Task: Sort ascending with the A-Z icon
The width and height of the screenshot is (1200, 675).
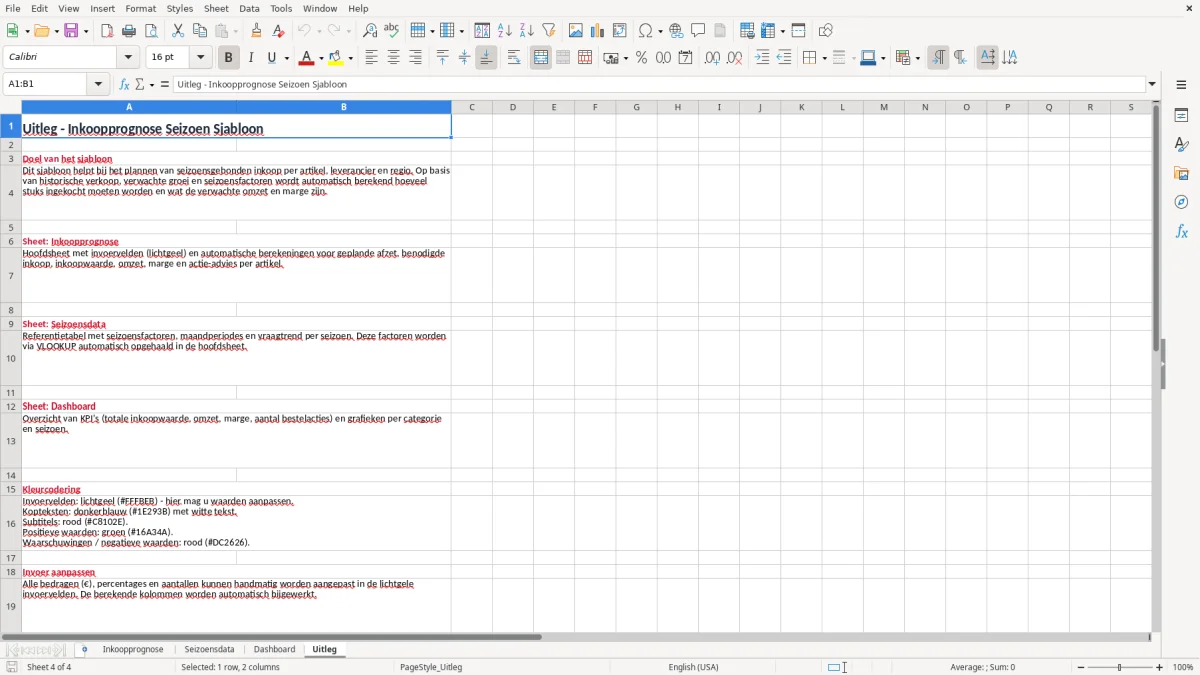Action: [x=505, y=31]
